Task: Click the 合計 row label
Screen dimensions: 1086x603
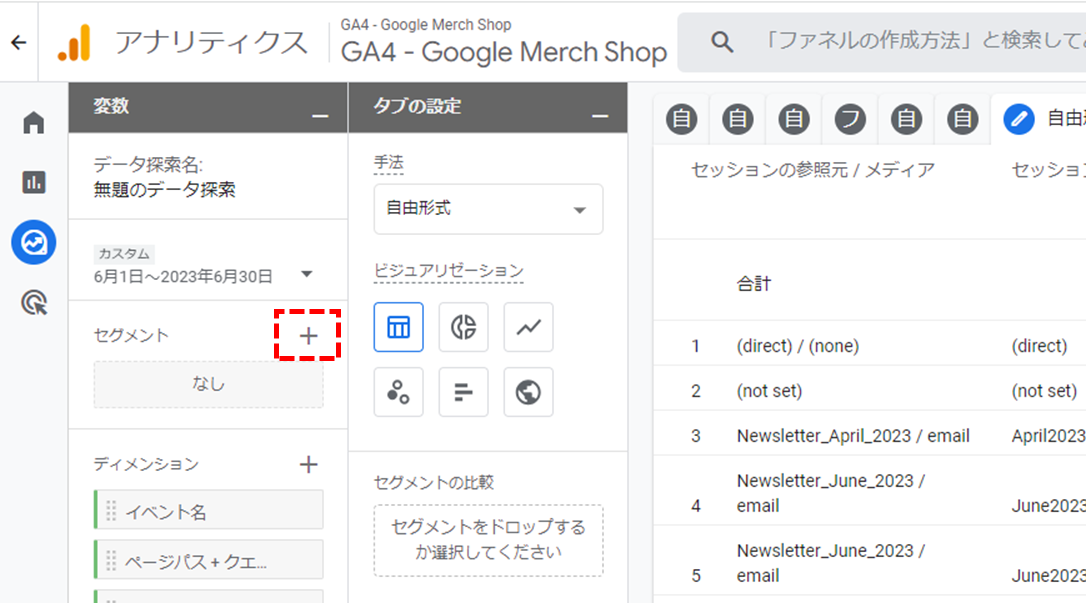Action: tap(754, 283)
